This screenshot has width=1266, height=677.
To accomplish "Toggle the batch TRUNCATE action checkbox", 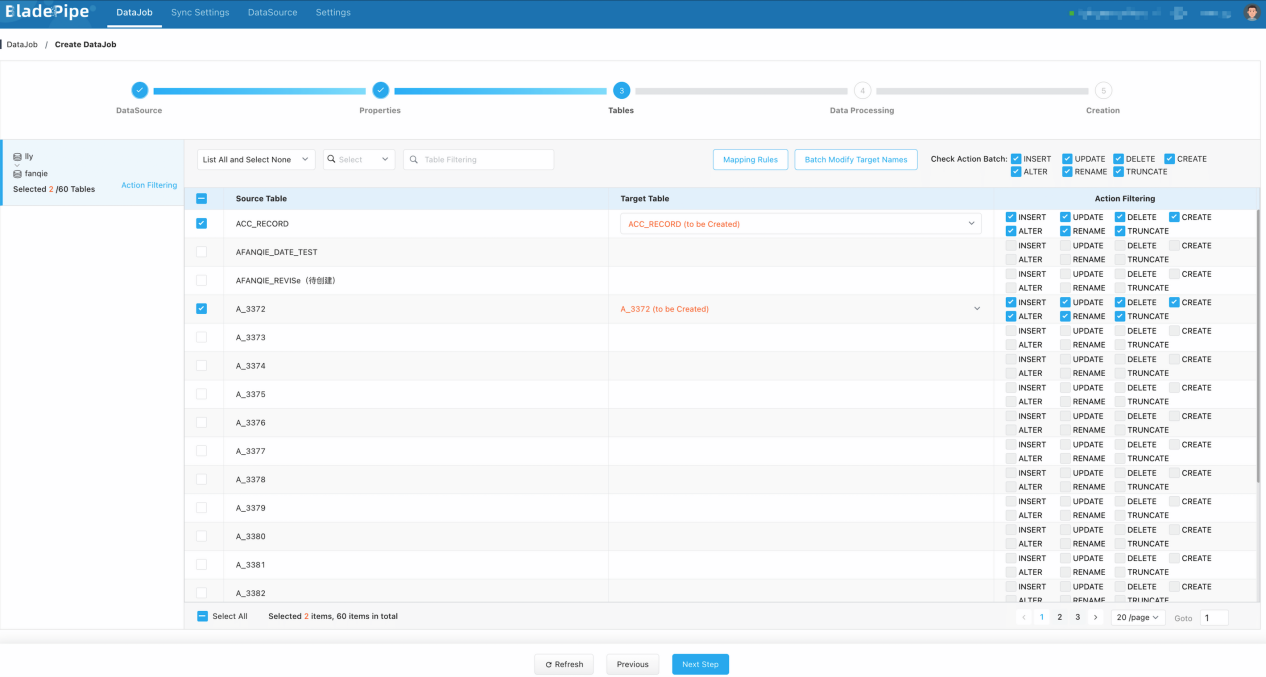I will tap(1118, 172).
